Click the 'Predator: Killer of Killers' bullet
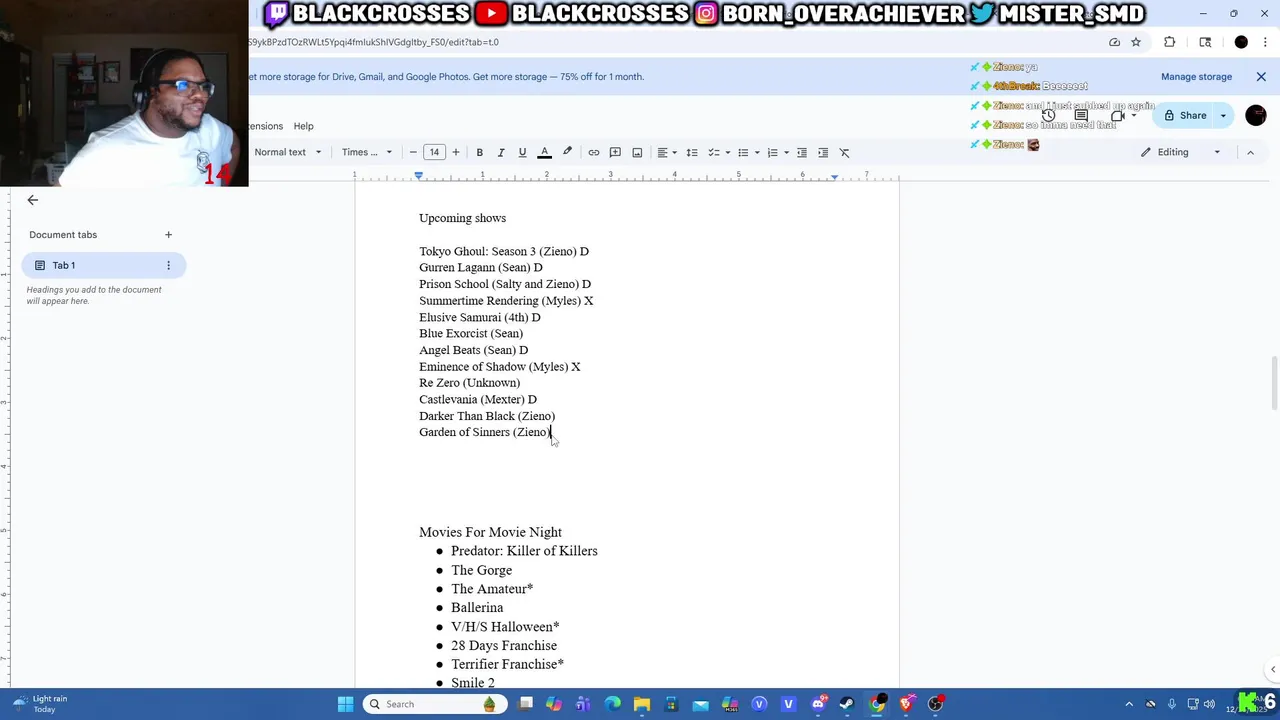The width and height of the screenshot is (1280, 720). [x=524, y=551]
